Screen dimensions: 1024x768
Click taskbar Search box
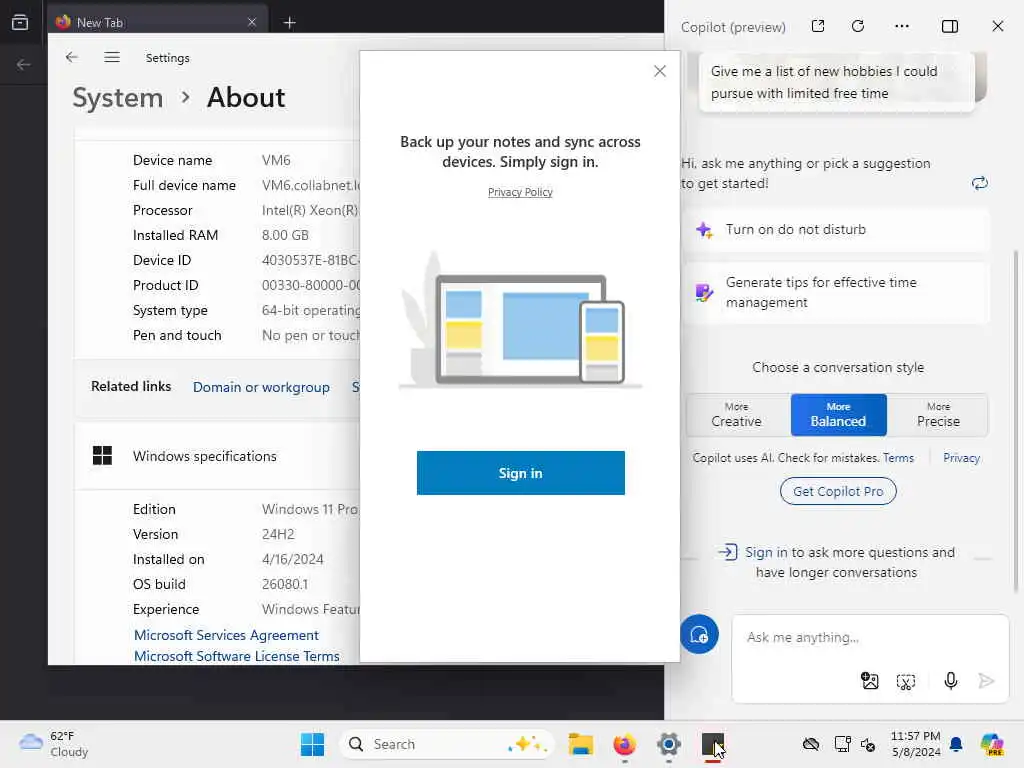coord(447,744)
